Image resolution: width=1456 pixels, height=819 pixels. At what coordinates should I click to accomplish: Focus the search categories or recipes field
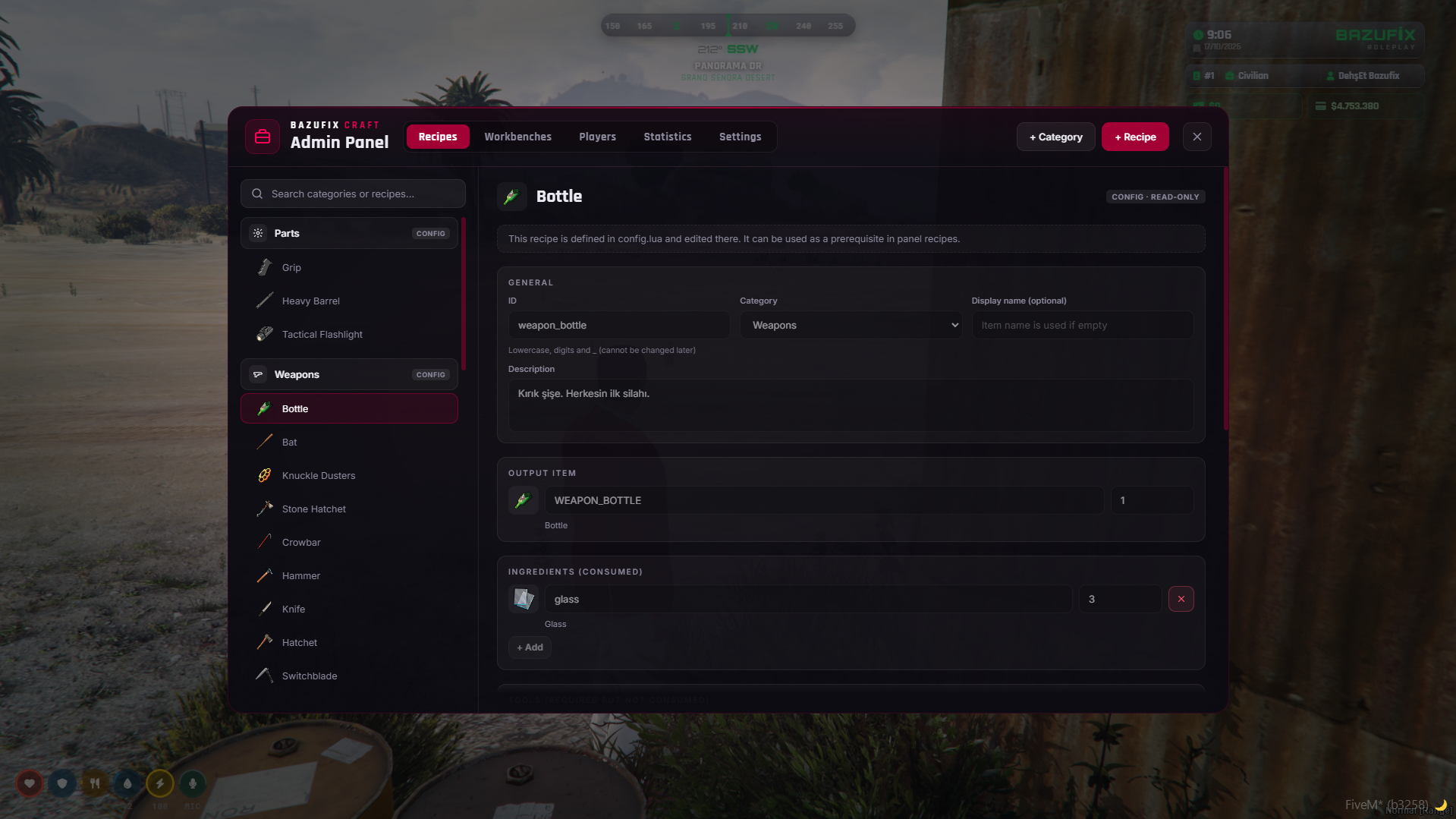click(x=353, y=194)
